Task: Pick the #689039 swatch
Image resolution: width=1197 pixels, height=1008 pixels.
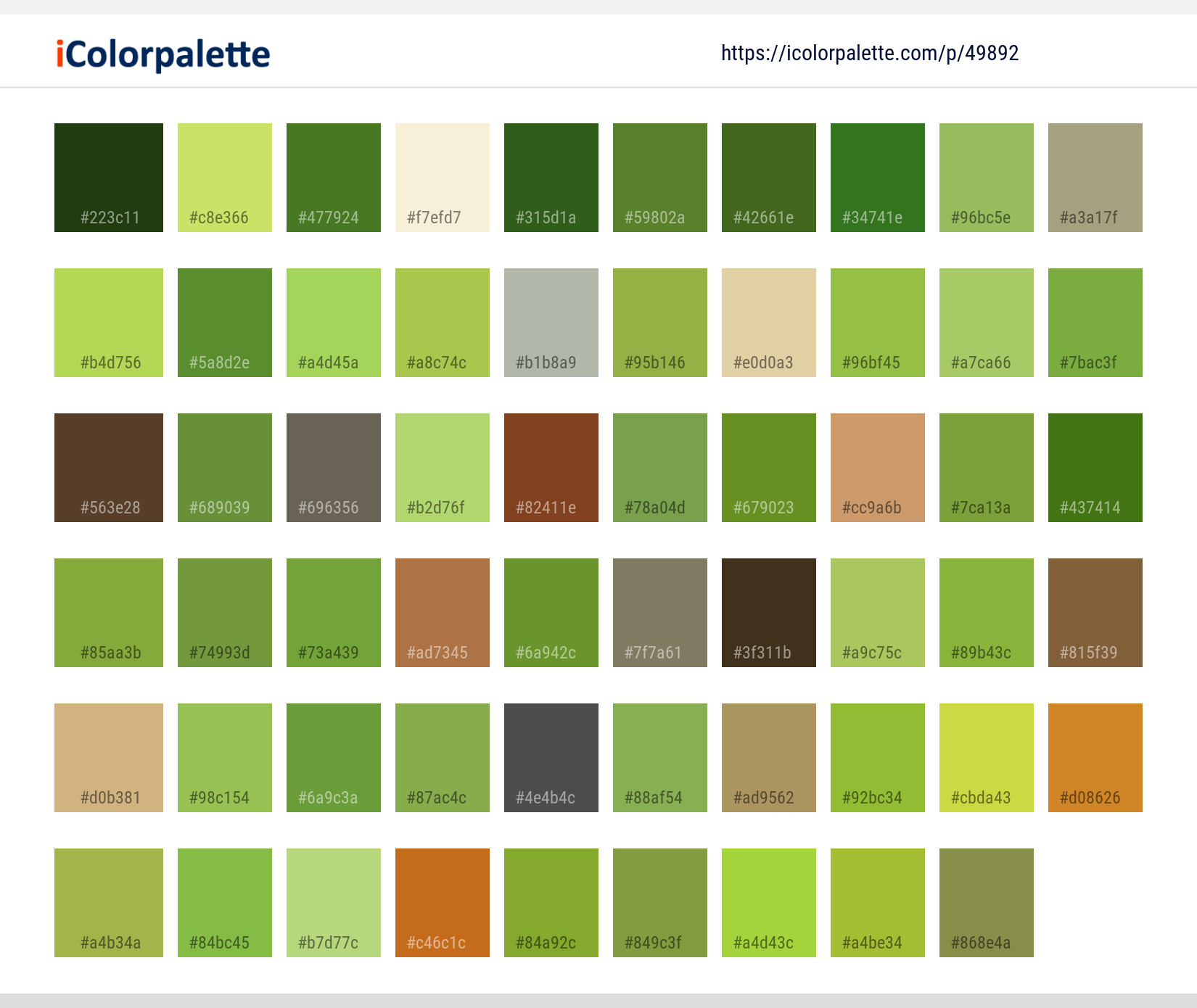Action: (x=225, y=468)
